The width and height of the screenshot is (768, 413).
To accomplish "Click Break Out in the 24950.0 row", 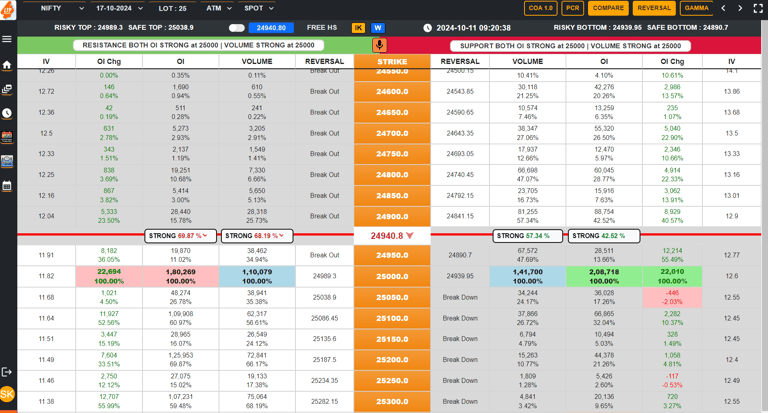I will (x=325, y=255).
